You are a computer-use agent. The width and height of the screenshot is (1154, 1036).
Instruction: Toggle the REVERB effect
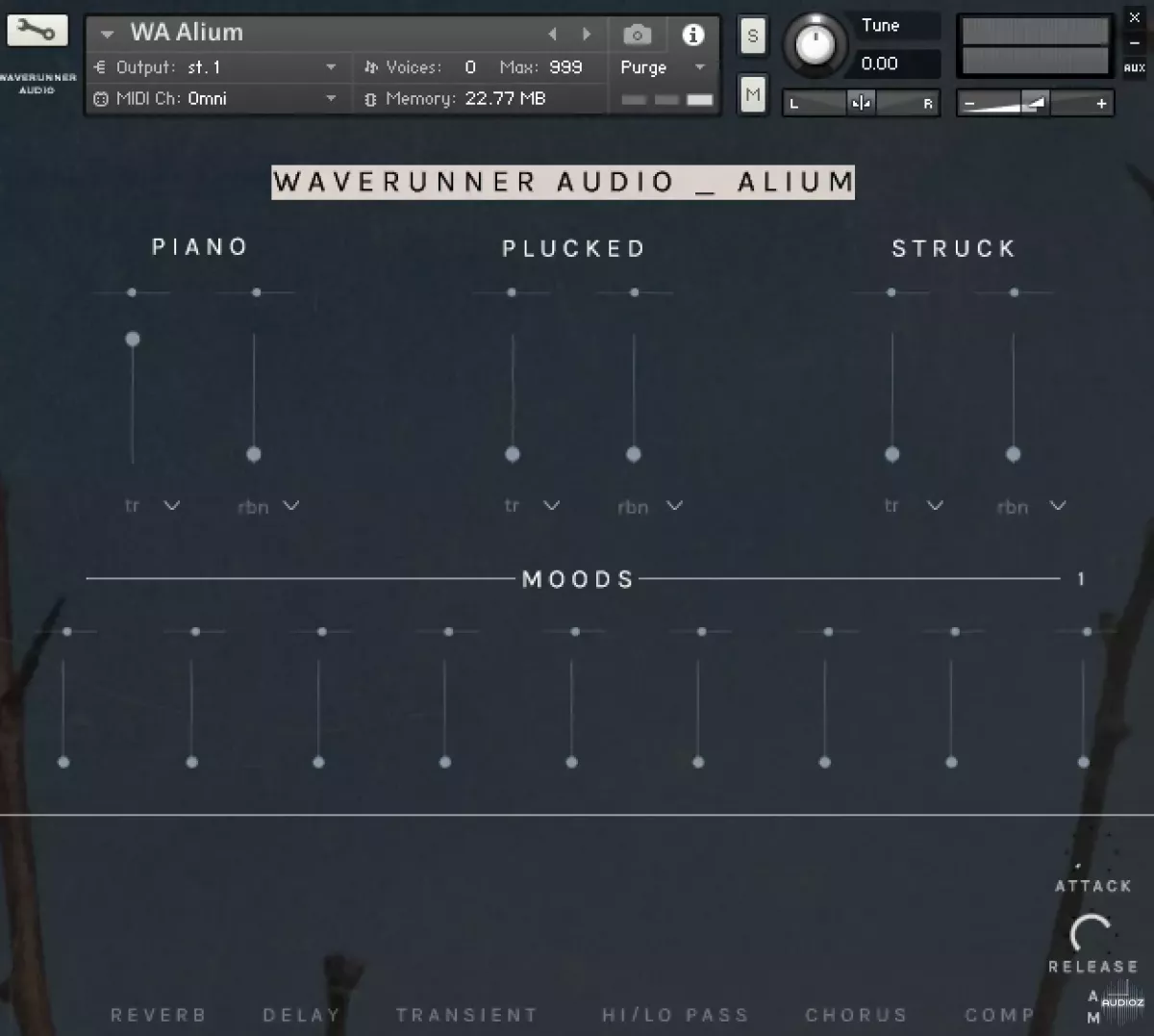pos(159,1015)
